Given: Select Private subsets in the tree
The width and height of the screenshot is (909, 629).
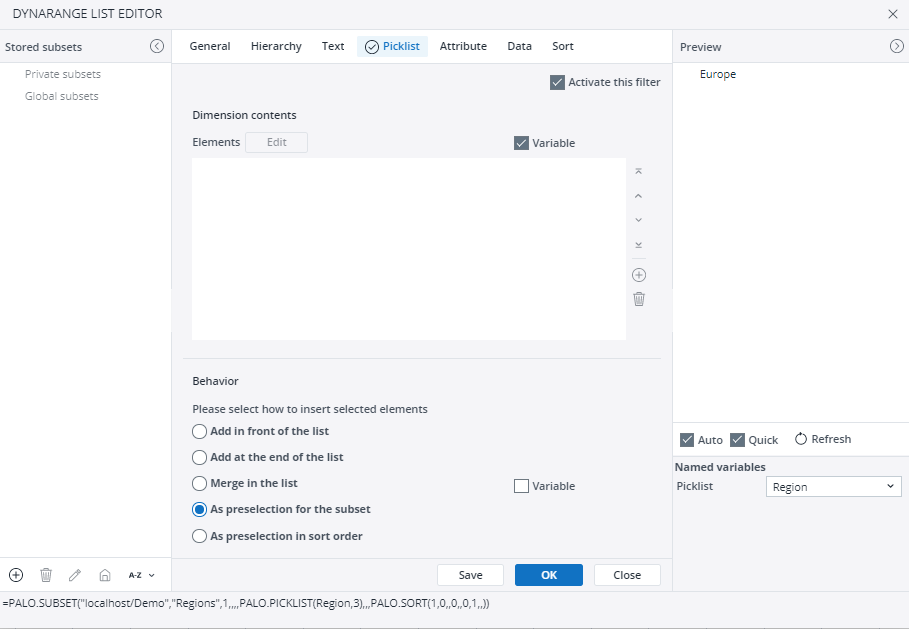Looking at the screenshot, I should [x=63, y=74].
